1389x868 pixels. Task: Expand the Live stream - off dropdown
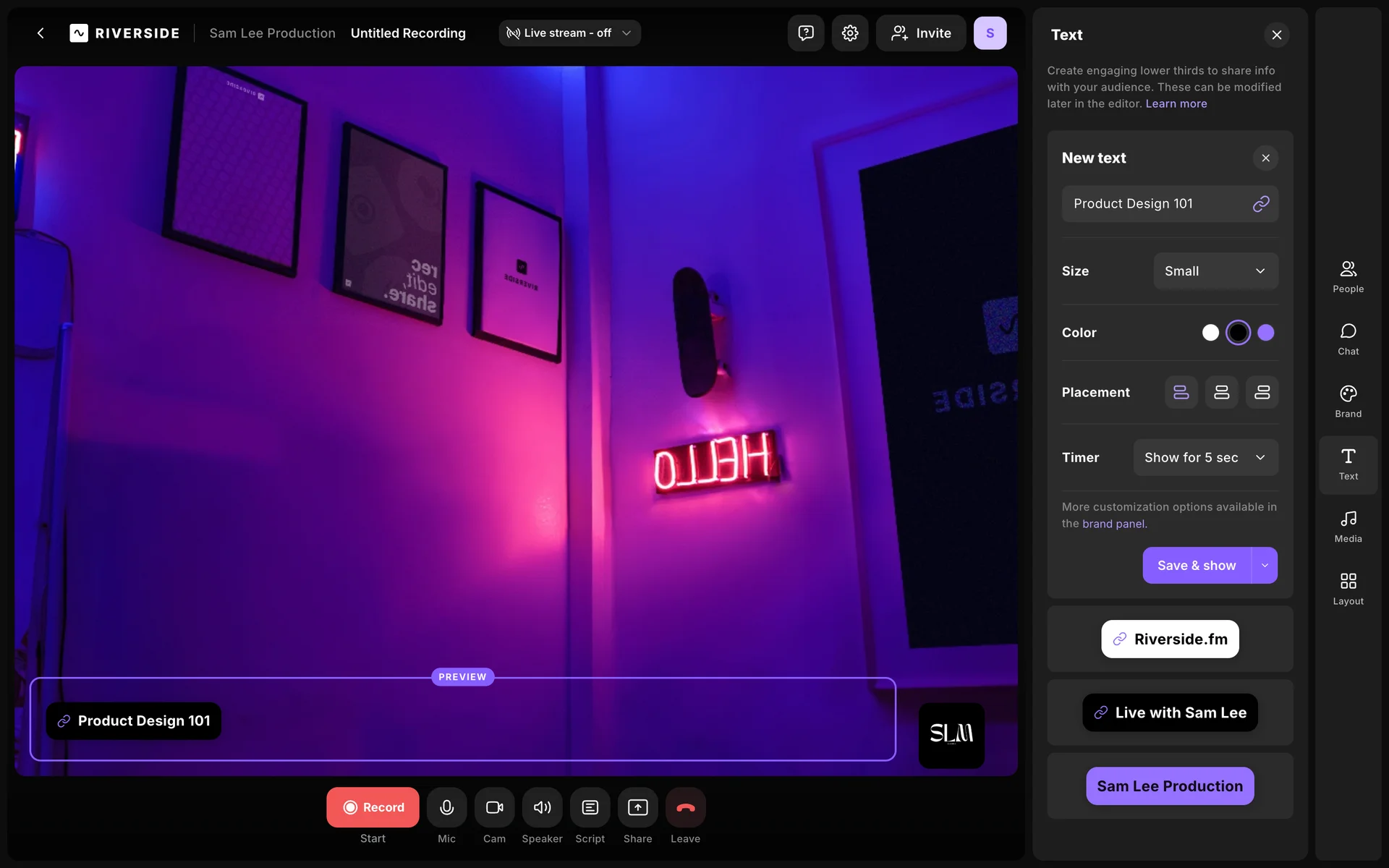tap(569, 33)
